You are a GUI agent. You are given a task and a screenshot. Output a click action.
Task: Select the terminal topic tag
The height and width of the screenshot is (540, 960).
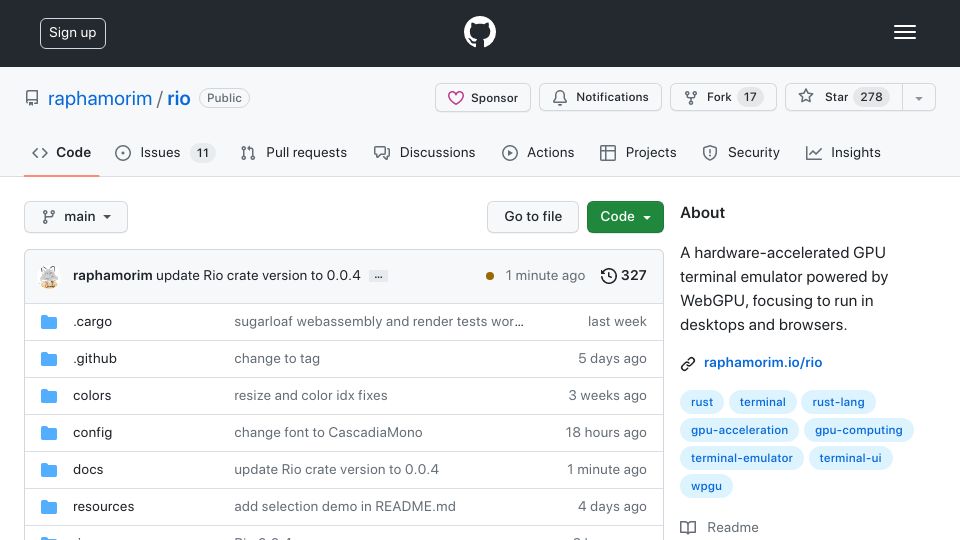(x=762, y=402)
